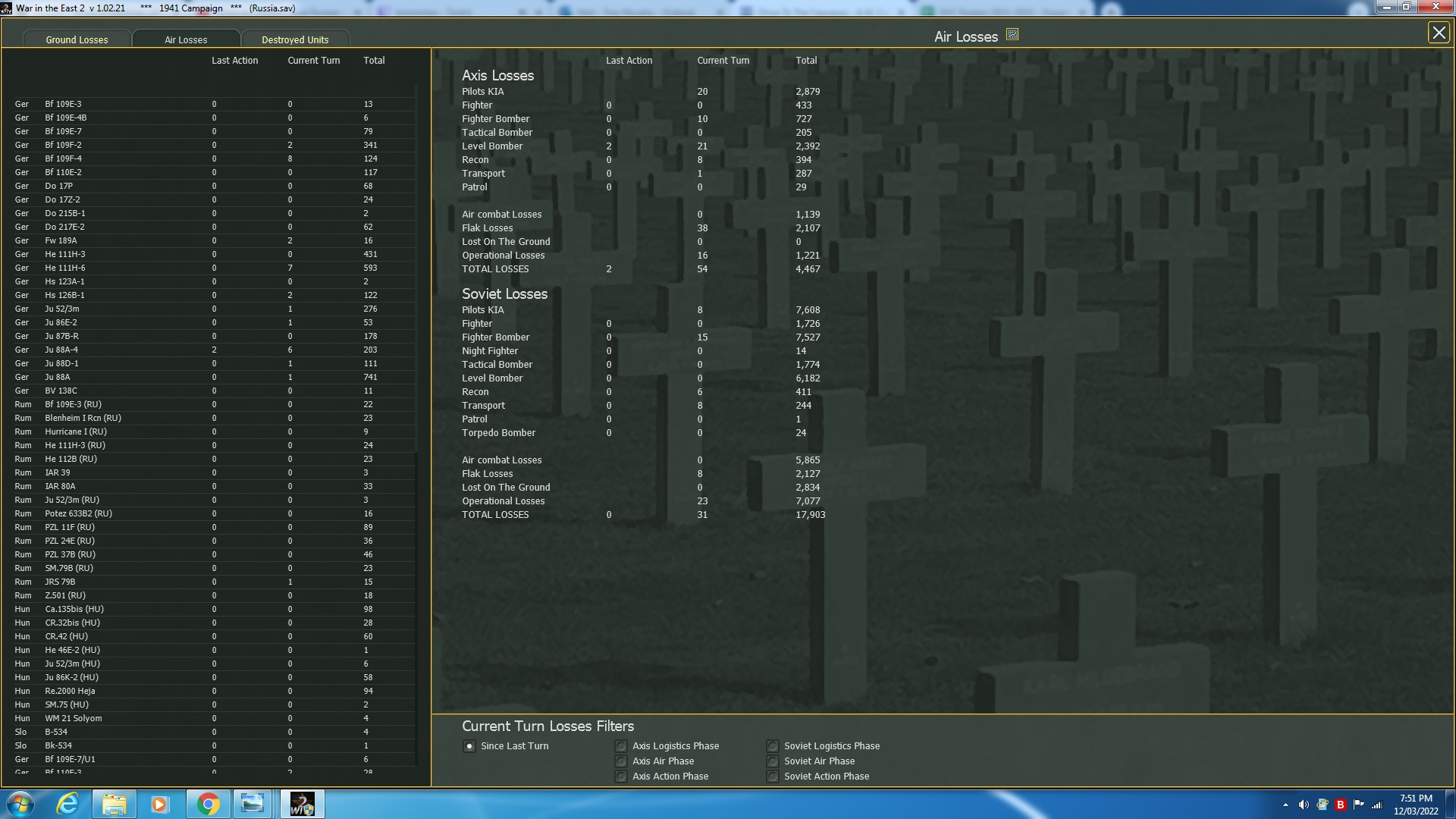Select the He 111H-6 loss row
1456x819 pixels.
point(215,268)
